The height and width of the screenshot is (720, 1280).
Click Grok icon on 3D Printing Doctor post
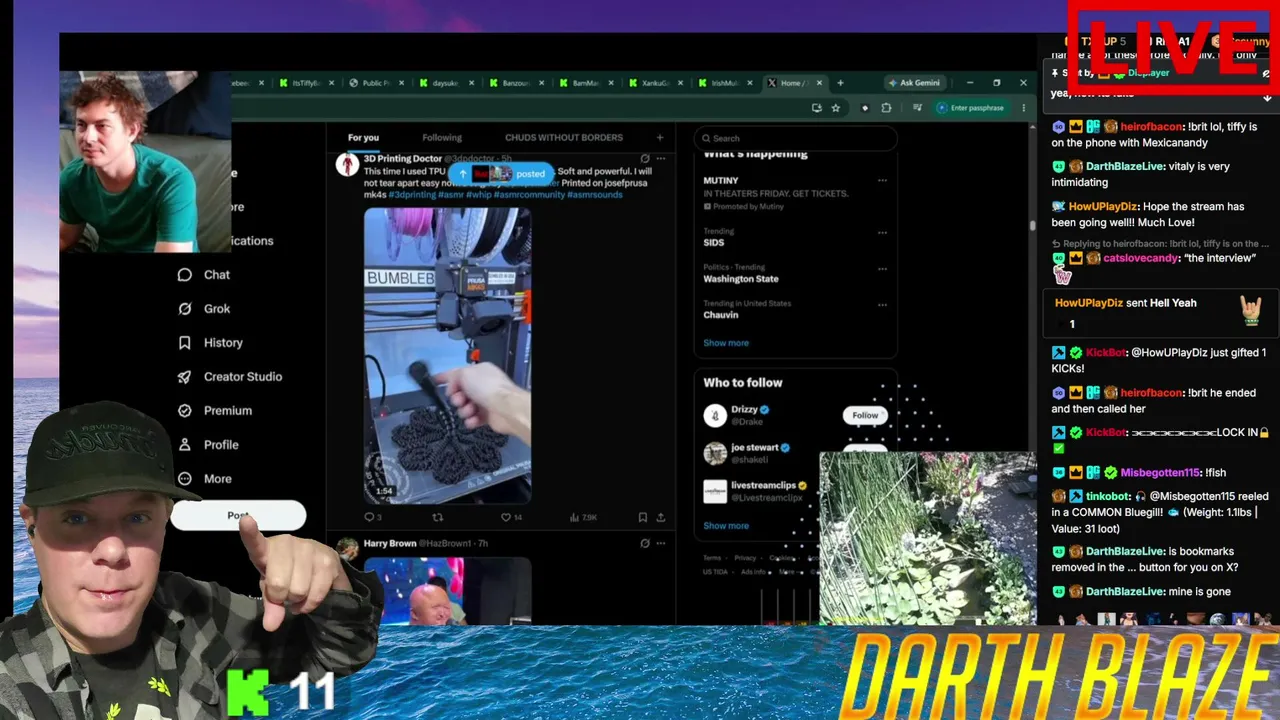pos(645,158)
